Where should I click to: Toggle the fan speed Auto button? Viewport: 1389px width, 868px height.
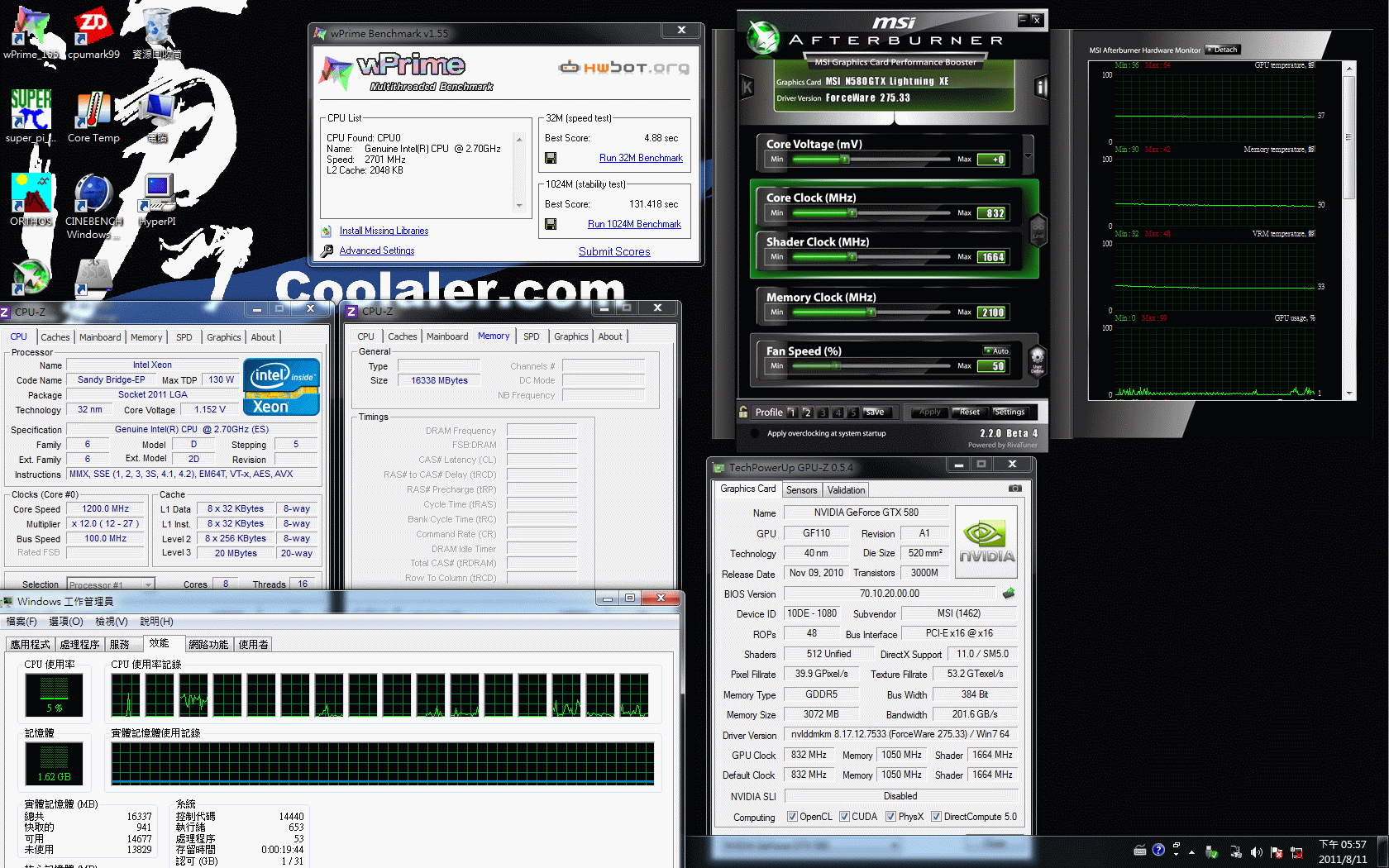click(996, 351)
